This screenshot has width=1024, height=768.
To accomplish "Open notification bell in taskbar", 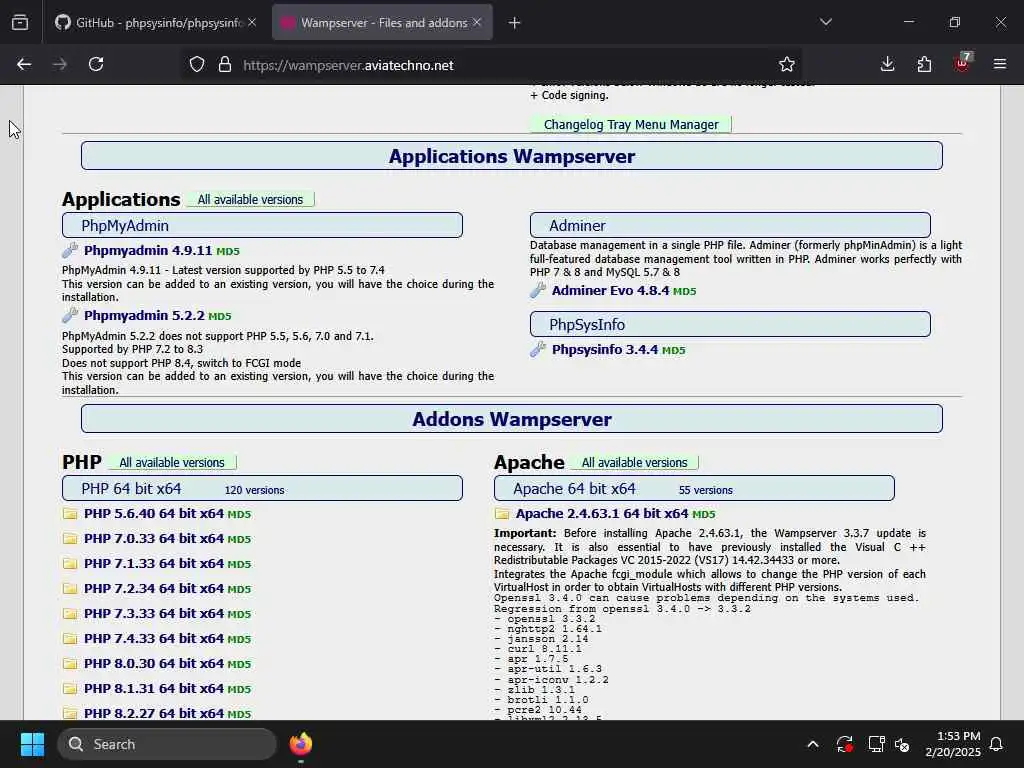I will pos(997,744).
